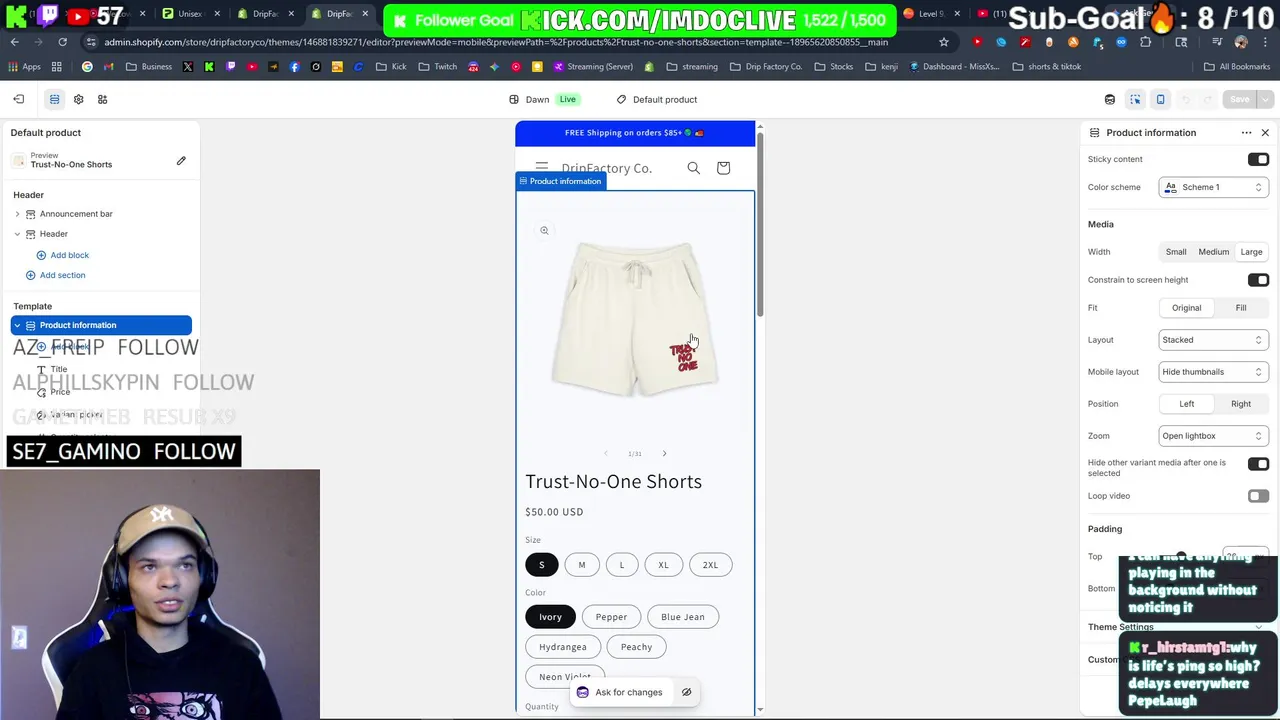Open the Zoom dropdown showing Open lightbox
This screenshot has height=720, width=1280.
click(x=1213, y=436)
